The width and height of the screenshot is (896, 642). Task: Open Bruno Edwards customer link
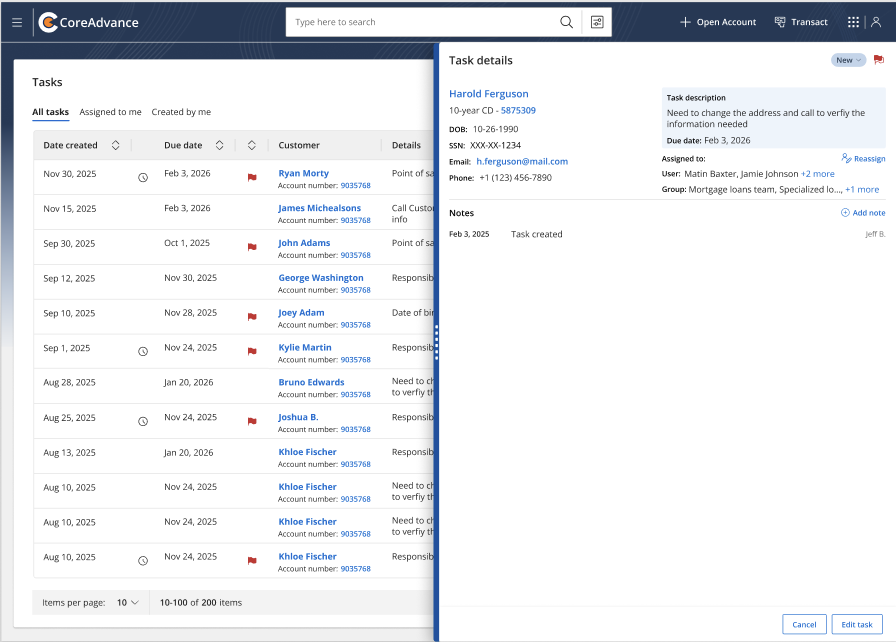[x=311, y=382]
